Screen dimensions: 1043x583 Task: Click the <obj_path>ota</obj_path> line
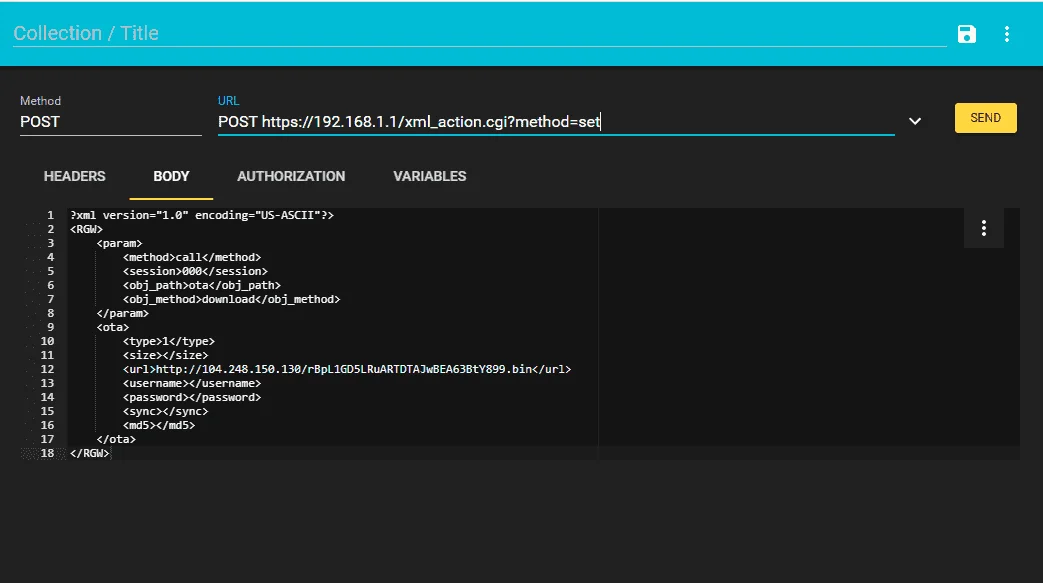(x=202, y=285)
